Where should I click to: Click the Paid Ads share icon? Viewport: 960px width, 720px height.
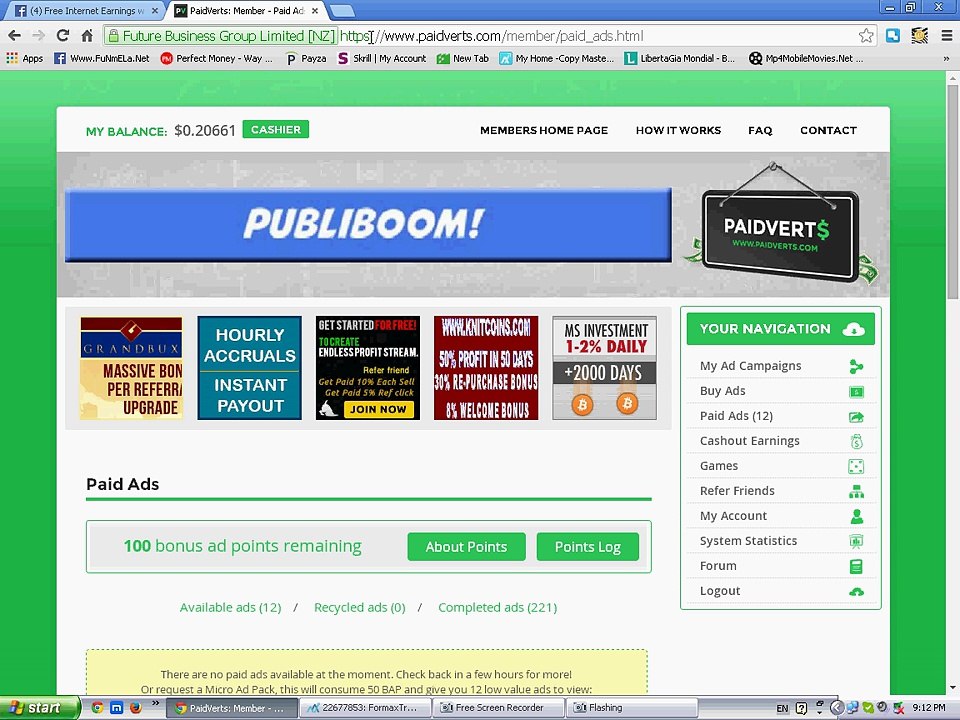(x=856, y=416)
